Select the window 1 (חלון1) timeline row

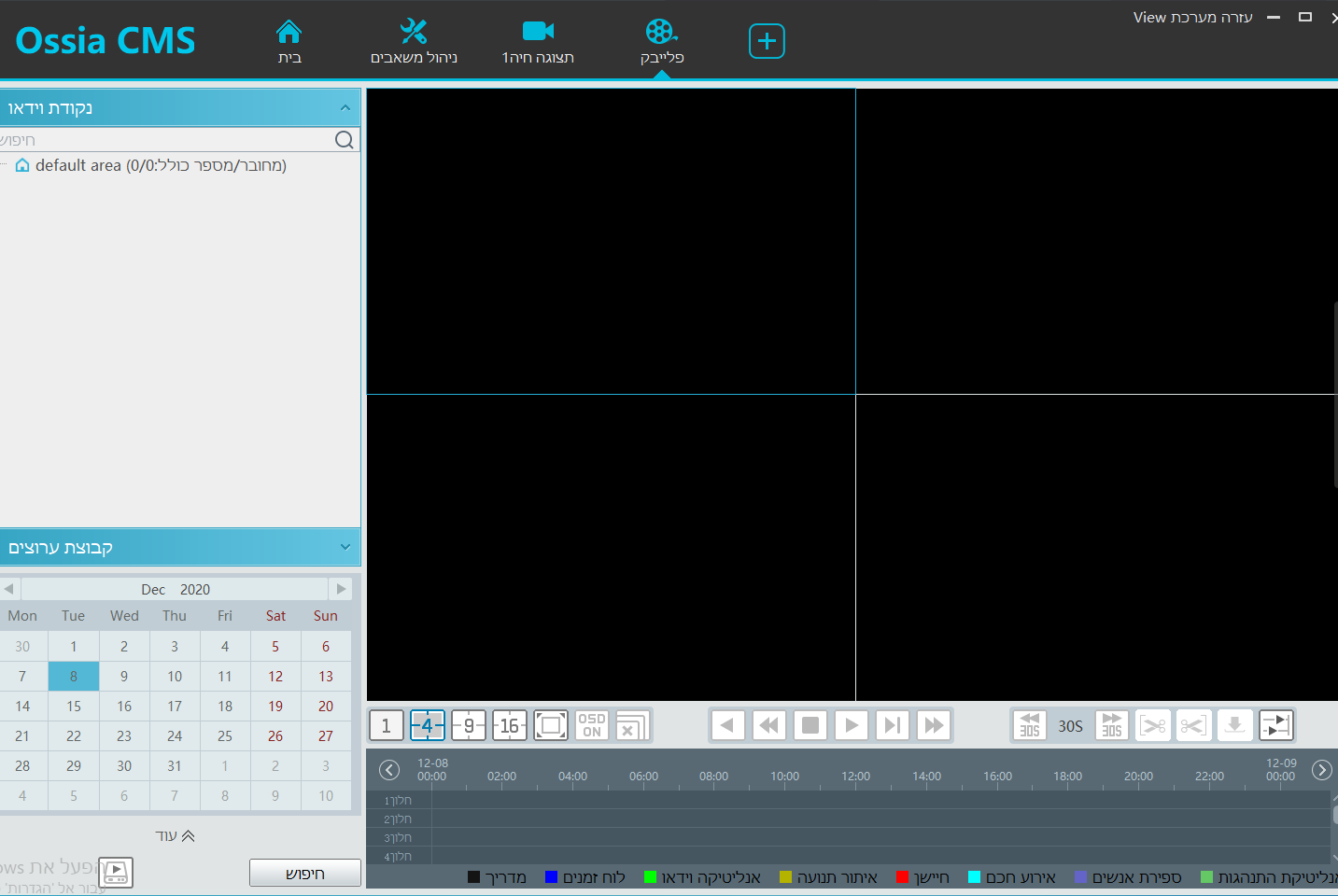point(849,800)
